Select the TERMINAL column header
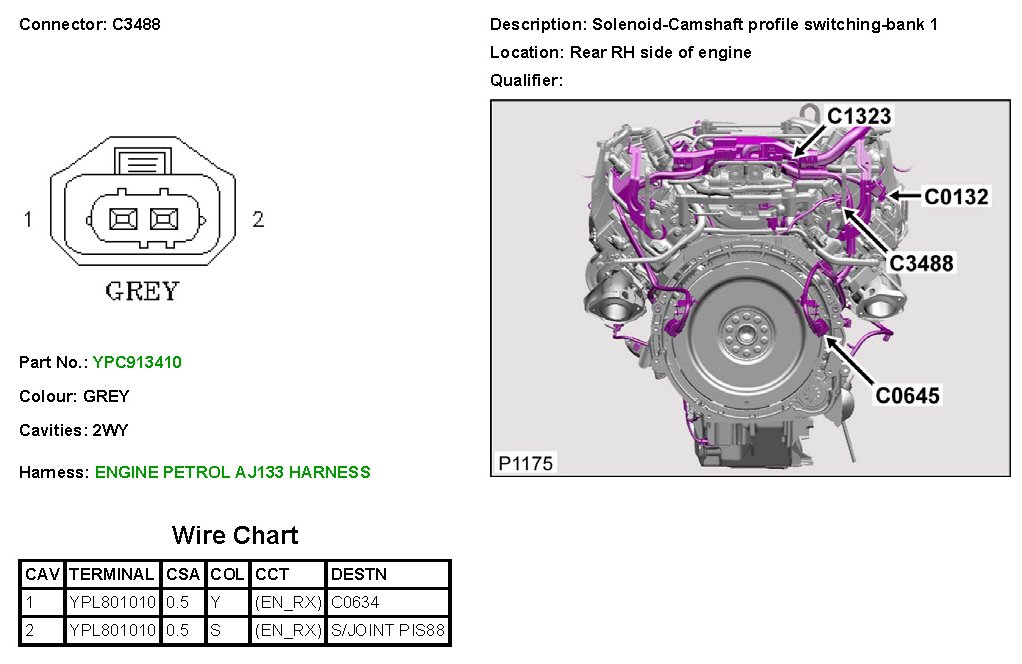The height and width of the screenshot is (664, 1022). 112,574
